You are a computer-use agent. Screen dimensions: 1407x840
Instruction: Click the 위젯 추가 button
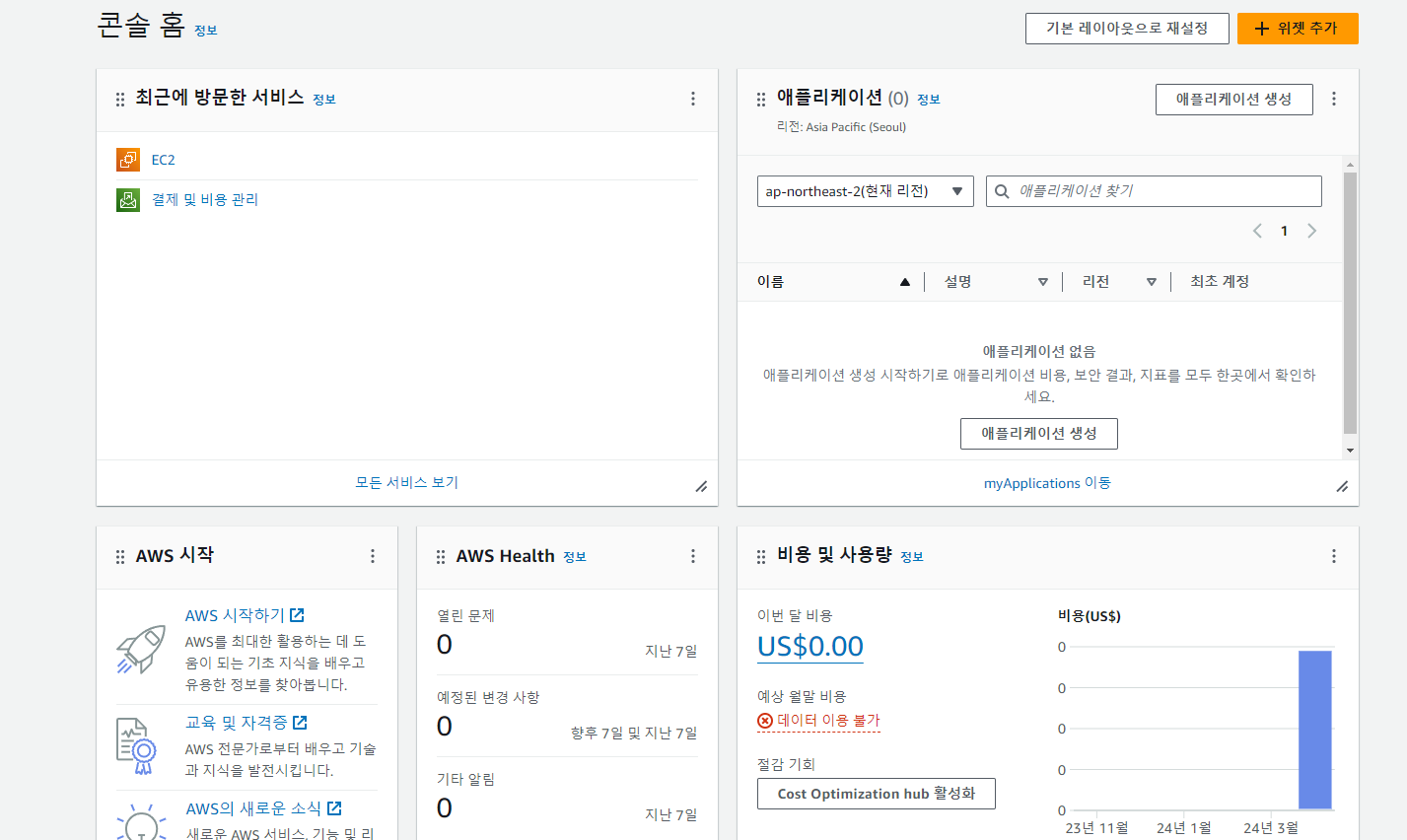1298,29
